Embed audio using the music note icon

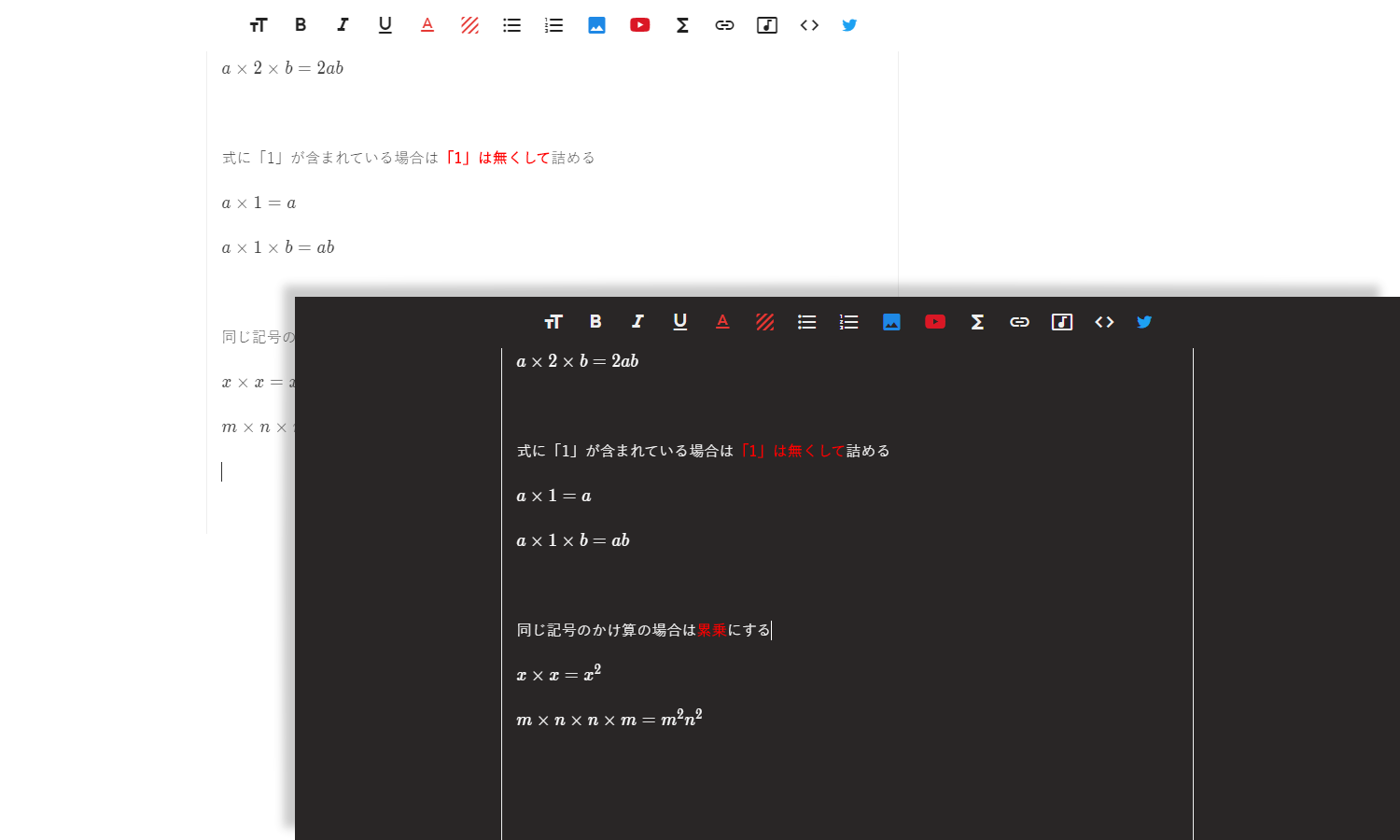(x=1061, y=321)
